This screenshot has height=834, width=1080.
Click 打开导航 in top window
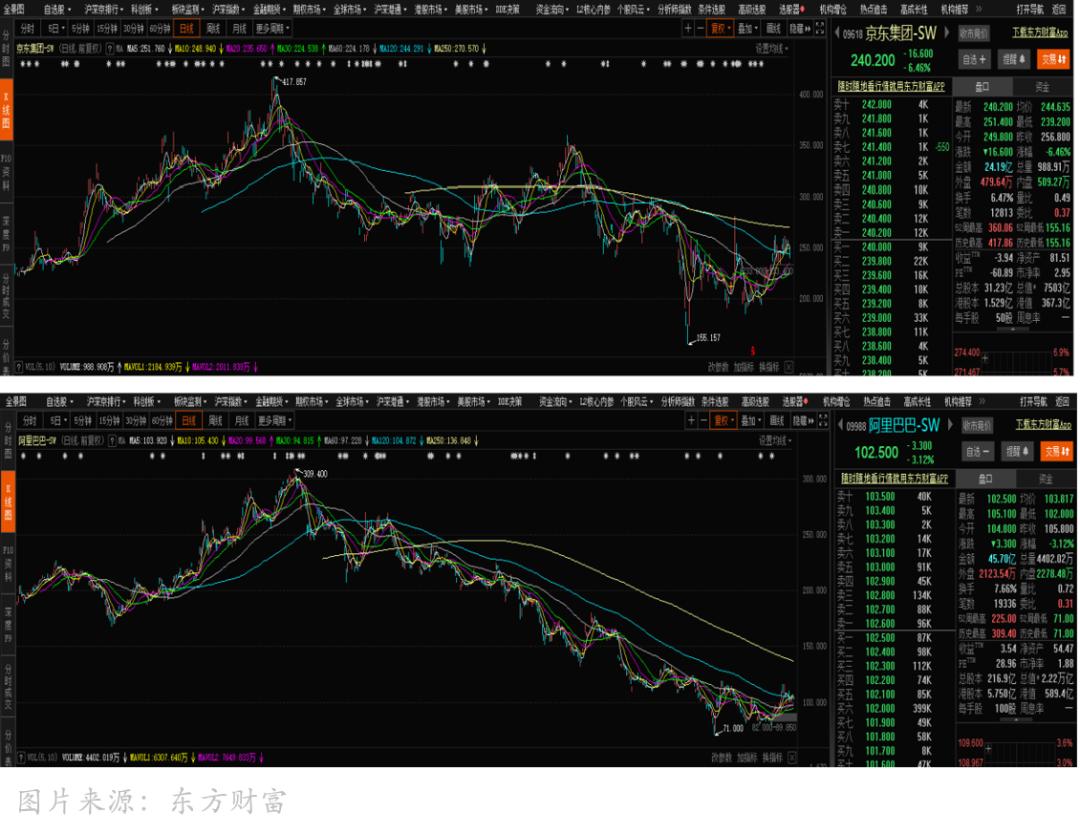coord(1030,10)
